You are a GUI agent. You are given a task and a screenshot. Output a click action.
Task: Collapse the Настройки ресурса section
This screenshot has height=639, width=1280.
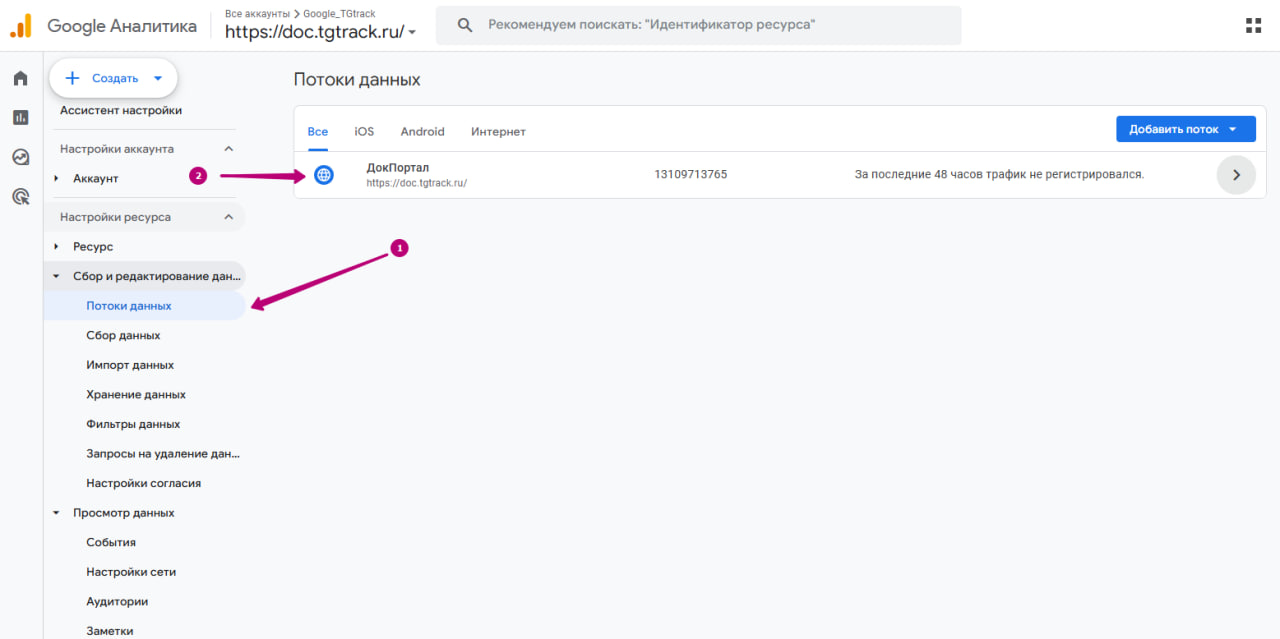[228, 217]
